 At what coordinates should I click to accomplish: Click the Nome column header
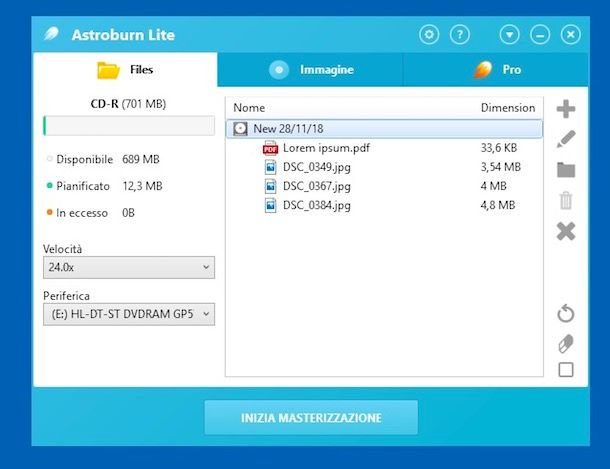point(249,108)
